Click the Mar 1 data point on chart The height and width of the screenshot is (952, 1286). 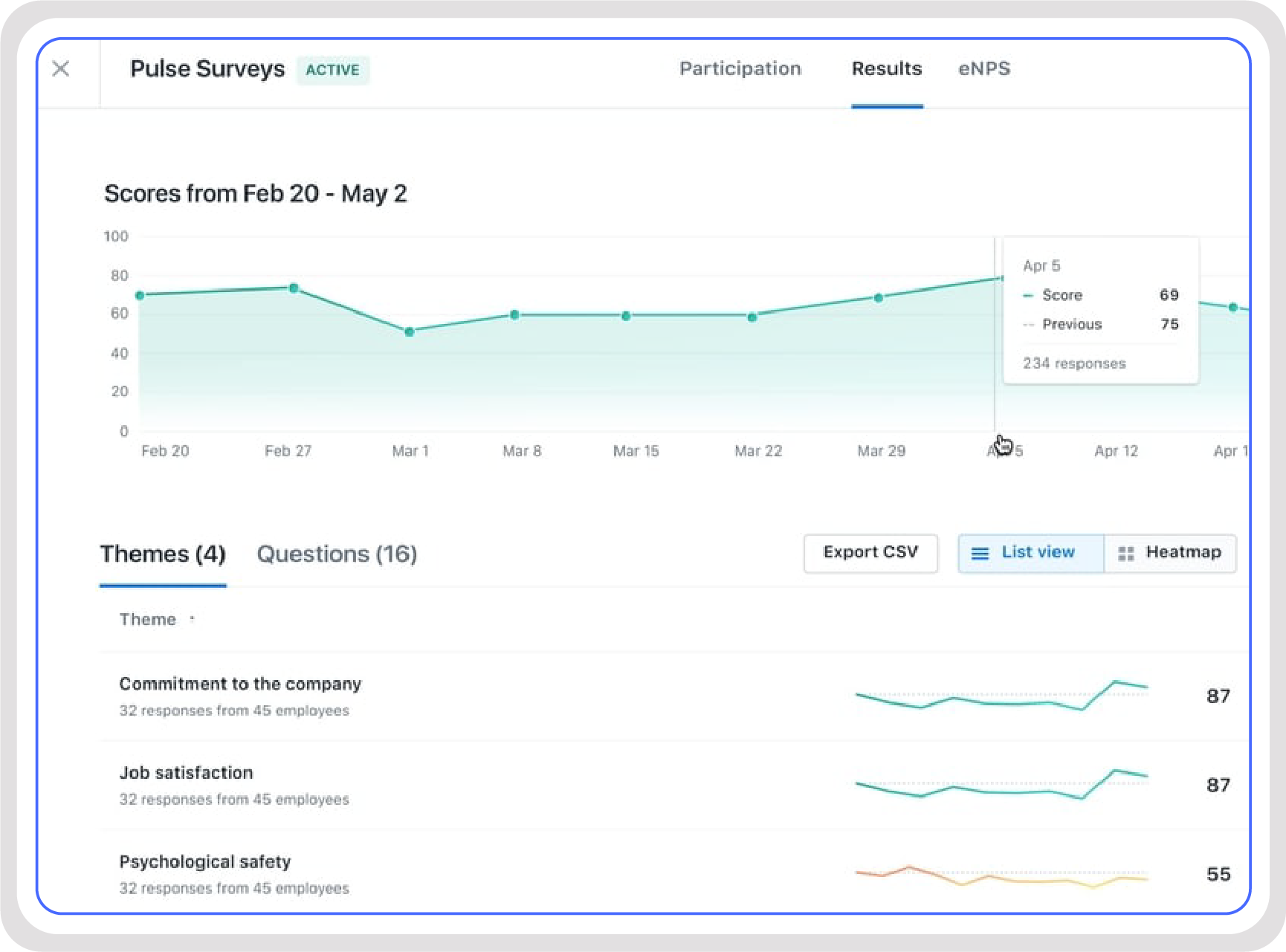[x=409, y=331]
